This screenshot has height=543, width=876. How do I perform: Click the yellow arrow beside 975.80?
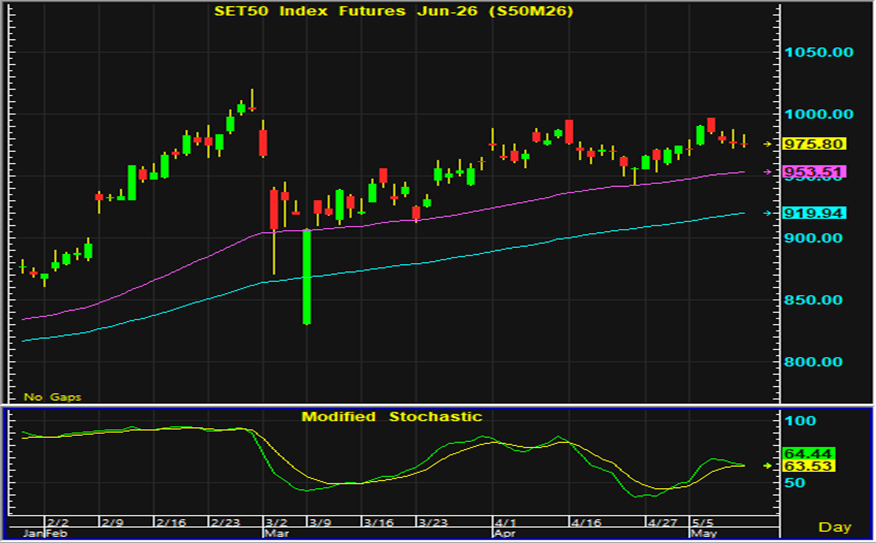[768, 144]
